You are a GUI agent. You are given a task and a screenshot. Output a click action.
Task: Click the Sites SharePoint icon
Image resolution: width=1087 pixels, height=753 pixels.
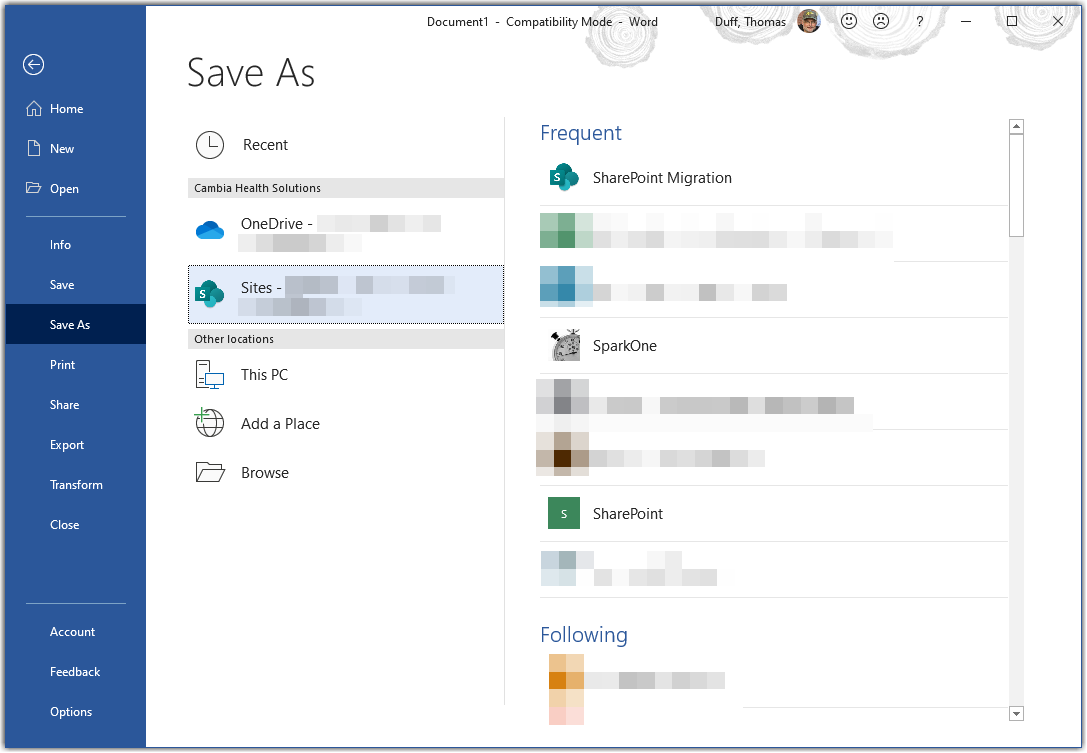pos(209,293)
